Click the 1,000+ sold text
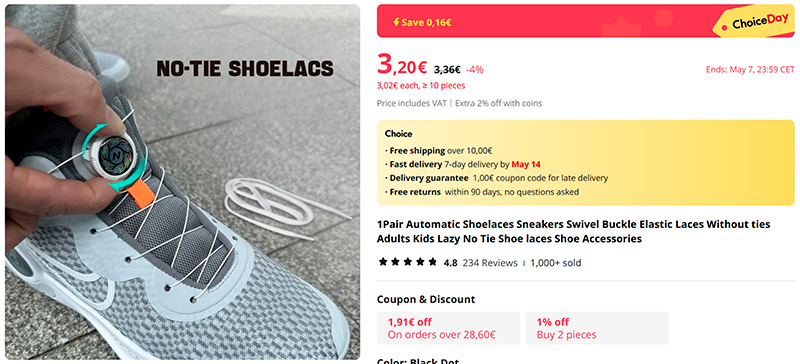Image resolution: width=800 pixels, height=364 pixels. tap(556, 263)
